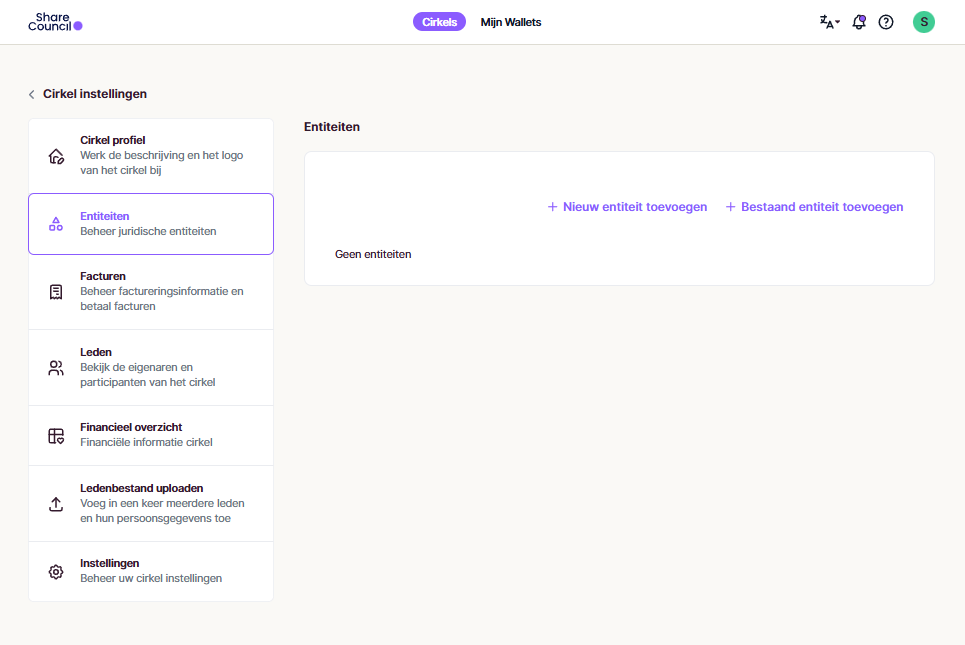Open the Instellingen menu item
This screenshot has height=645, width=965.
tap(151, 571)
